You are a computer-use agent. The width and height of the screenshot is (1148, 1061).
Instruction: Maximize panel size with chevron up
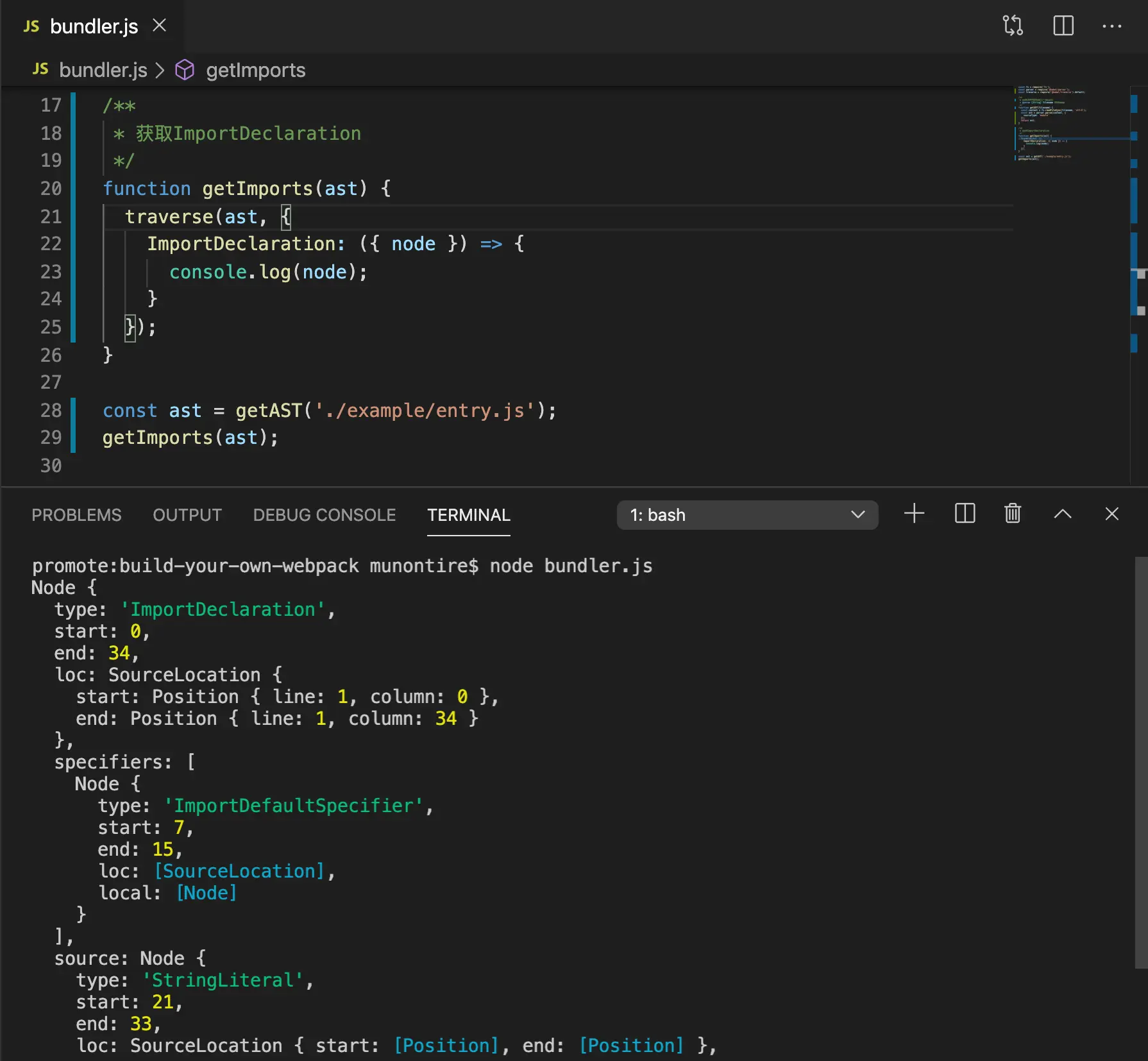[x=1062, y=514]
